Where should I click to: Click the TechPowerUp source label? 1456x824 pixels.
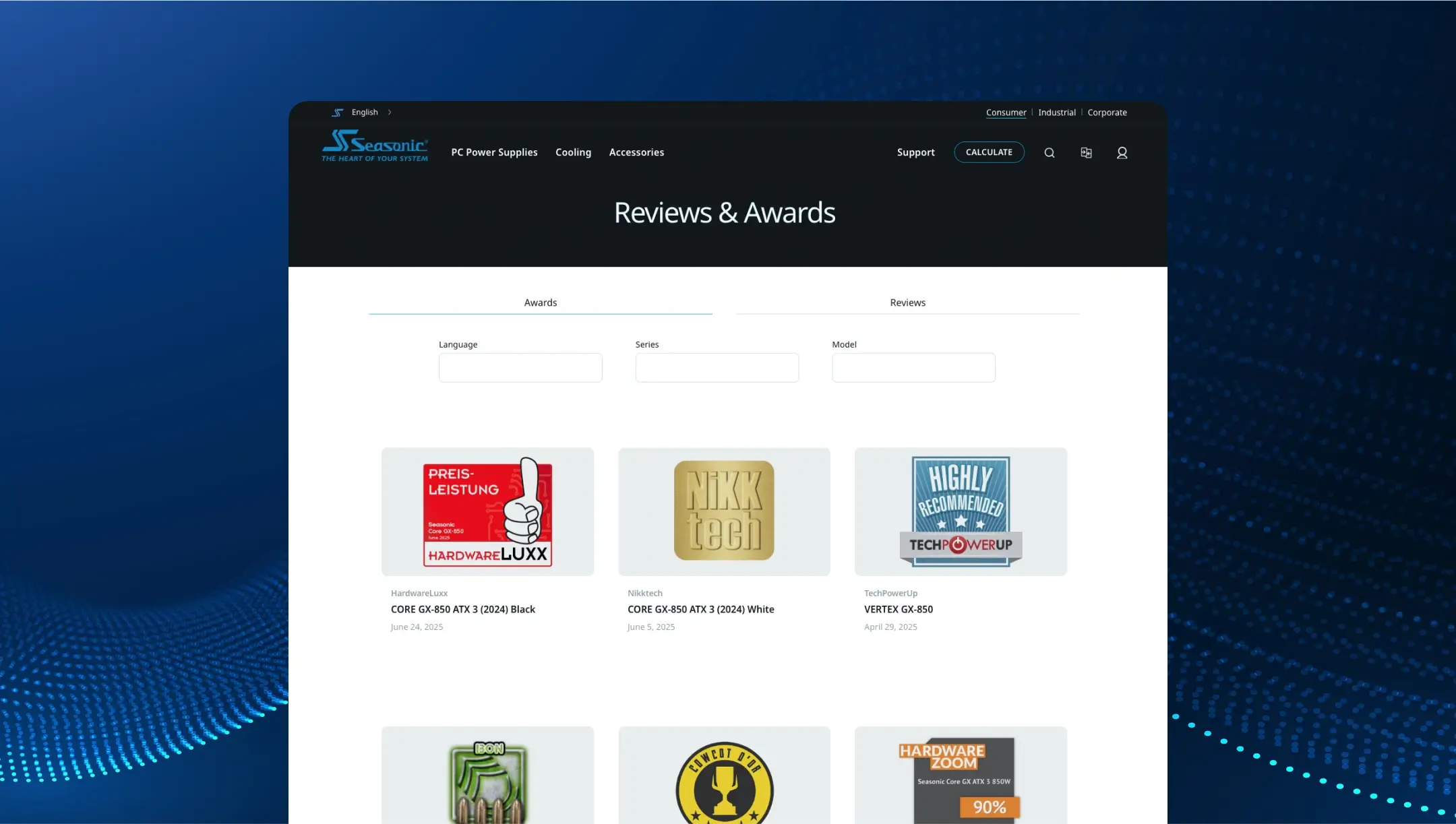[x=890, y=594]
